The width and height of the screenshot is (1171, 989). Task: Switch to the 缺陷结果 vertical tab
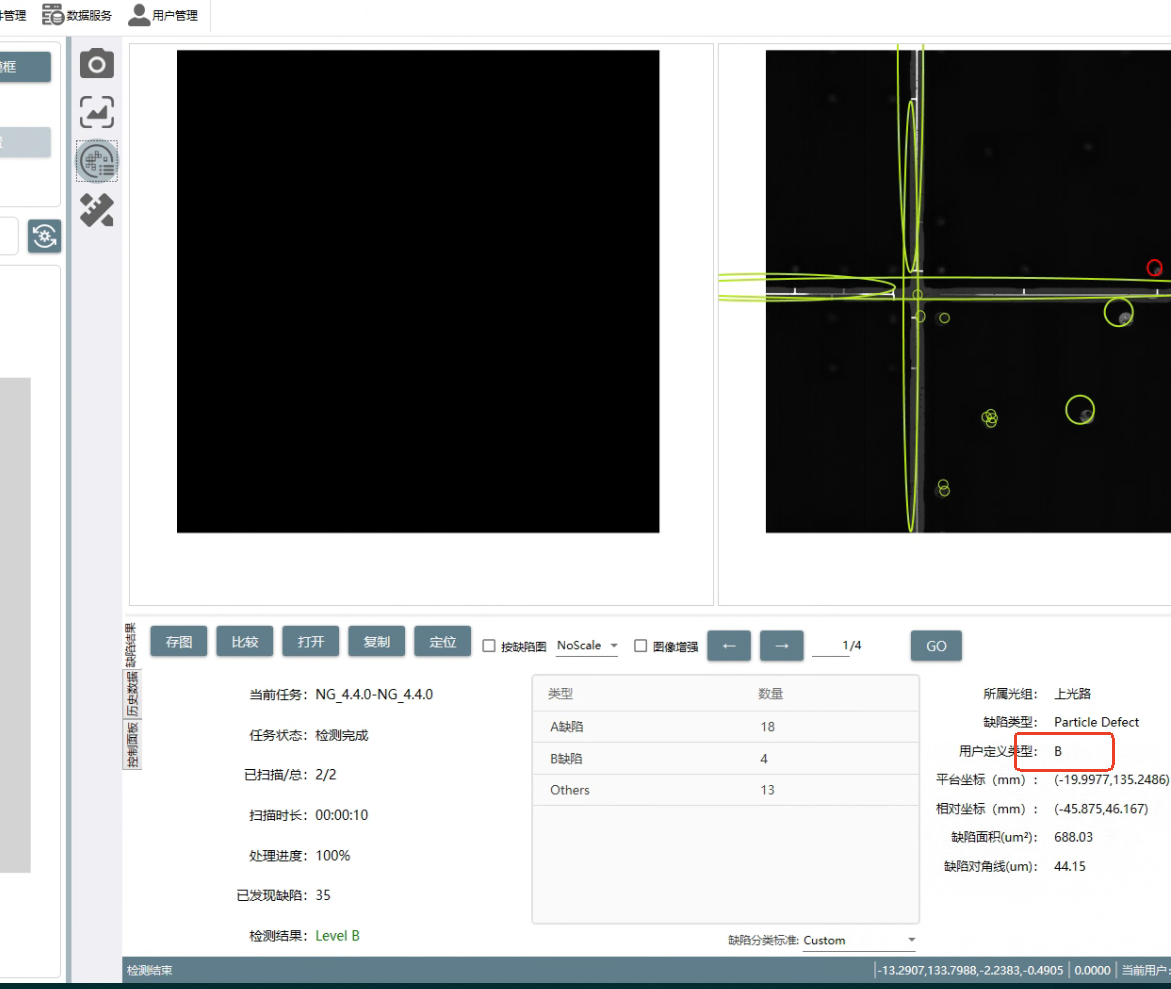coord(131,644)
